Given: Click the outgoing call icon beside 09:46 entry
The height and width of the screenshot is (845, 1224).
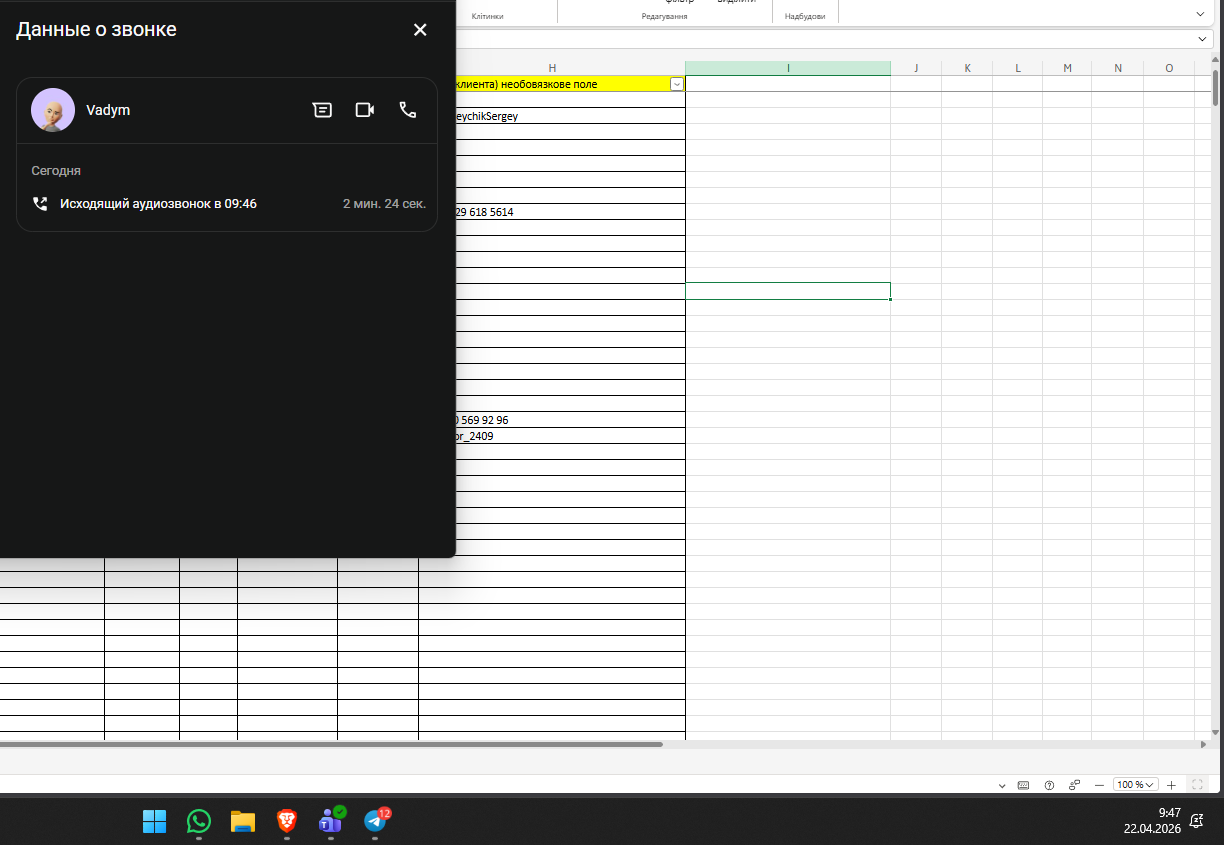Looking at the screenshot, I should coord(40,204).
